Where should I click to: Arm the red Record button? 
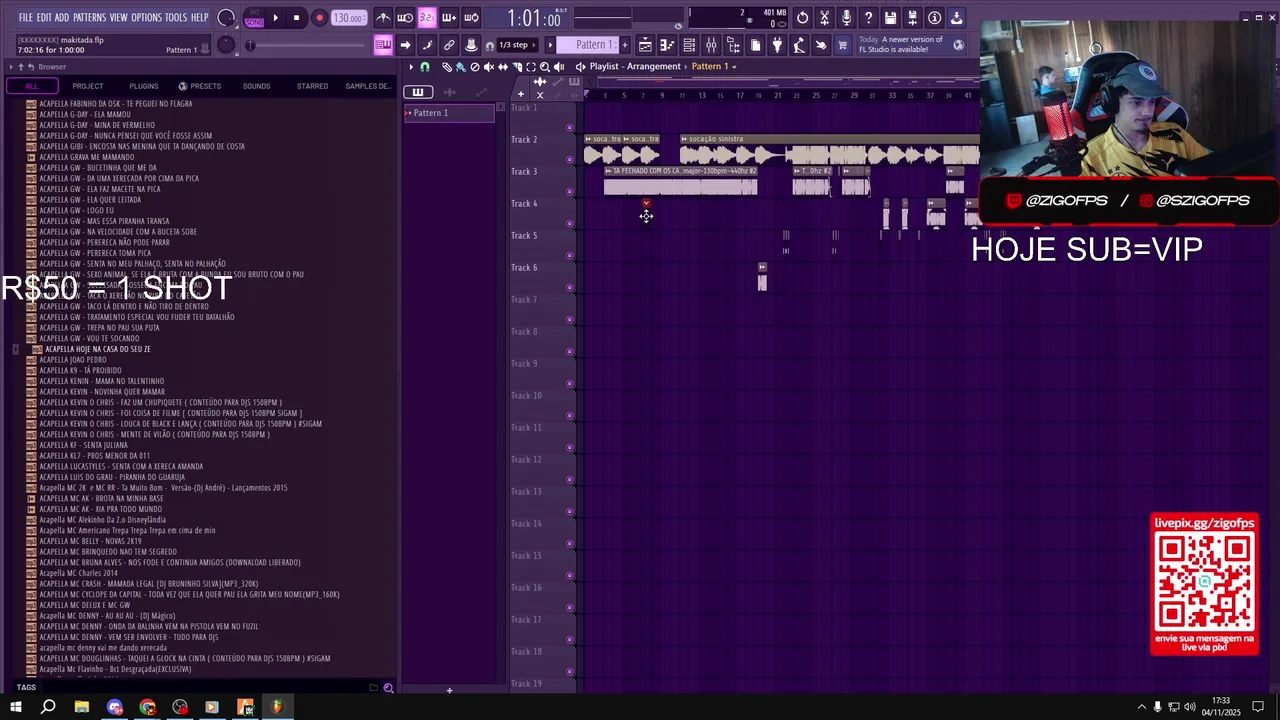tap(319, 18)
